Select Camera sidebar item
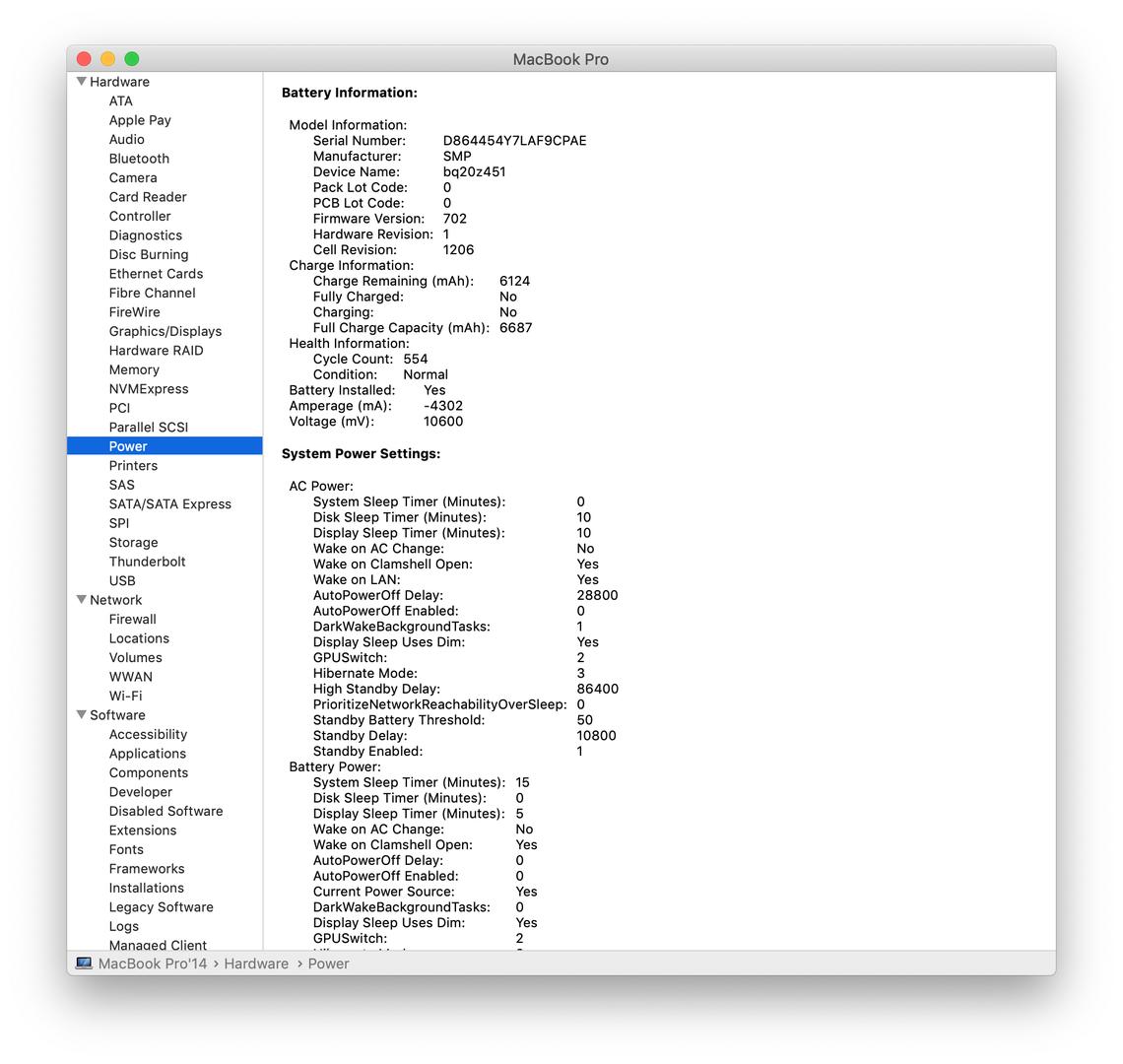The height and width of the screenshot is (1064, 1123). pos(133,177)
